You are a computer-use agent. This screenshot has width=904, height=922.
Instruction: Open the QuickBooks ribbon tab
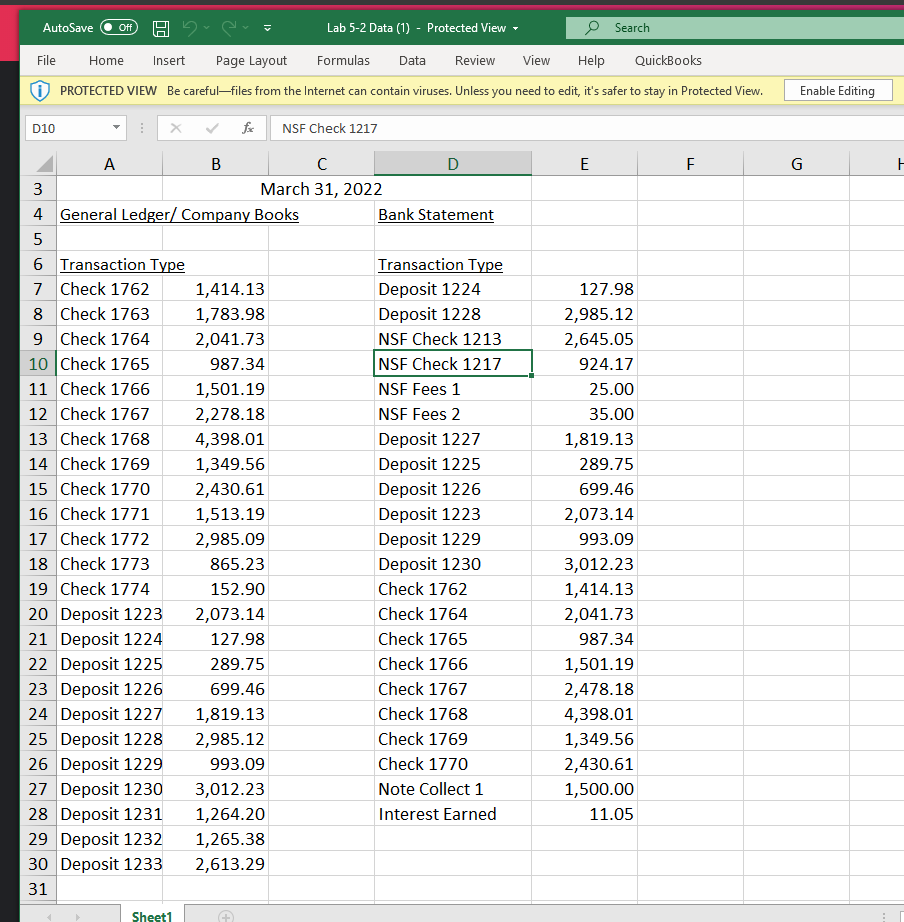point(667,61)
